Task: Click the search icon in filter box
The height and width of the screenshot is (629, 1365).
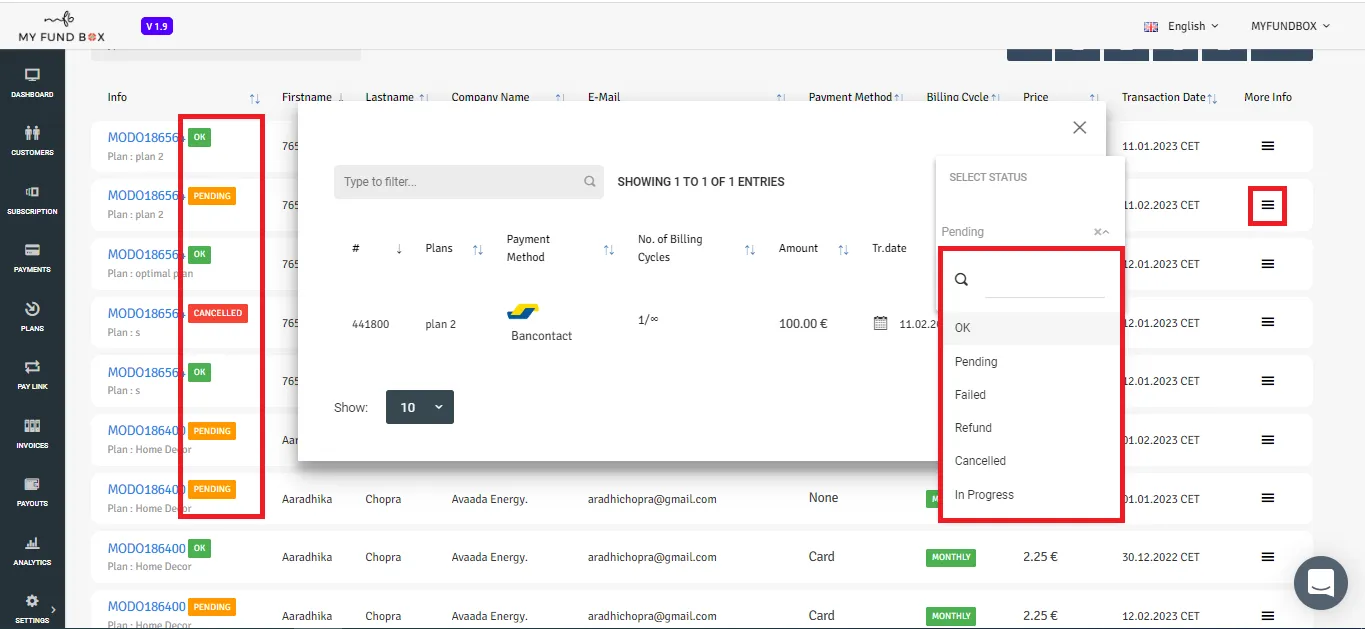Action: [x=590, y=182]
